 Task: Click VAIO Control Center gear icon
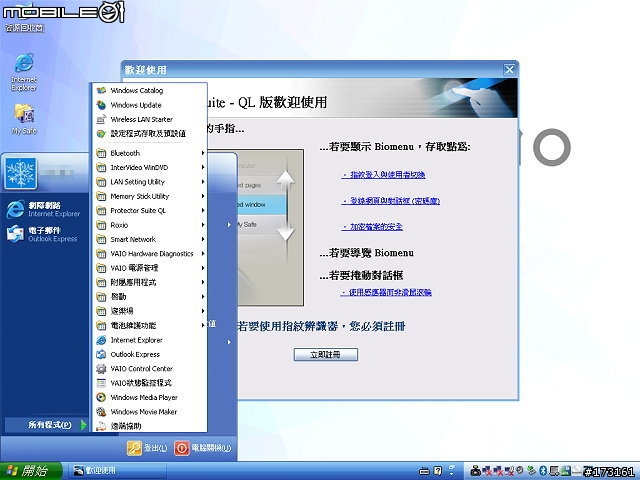point(101,369)
